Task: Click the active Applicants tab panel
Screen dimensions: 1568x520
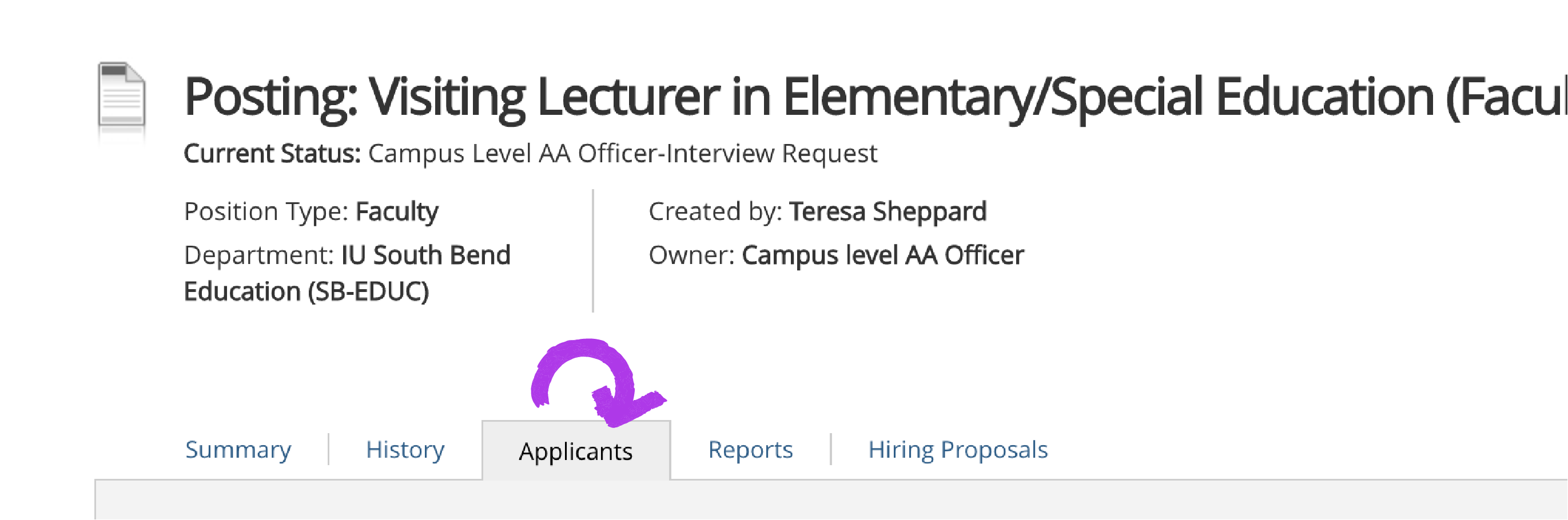Action: click(575, 451)
